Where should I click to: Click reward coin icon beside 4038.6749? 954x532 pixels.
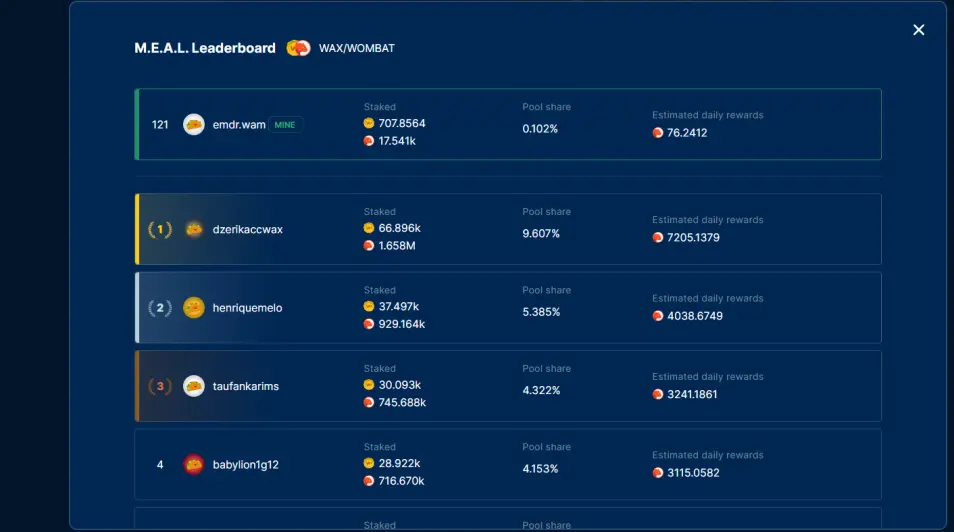point(658,316)
